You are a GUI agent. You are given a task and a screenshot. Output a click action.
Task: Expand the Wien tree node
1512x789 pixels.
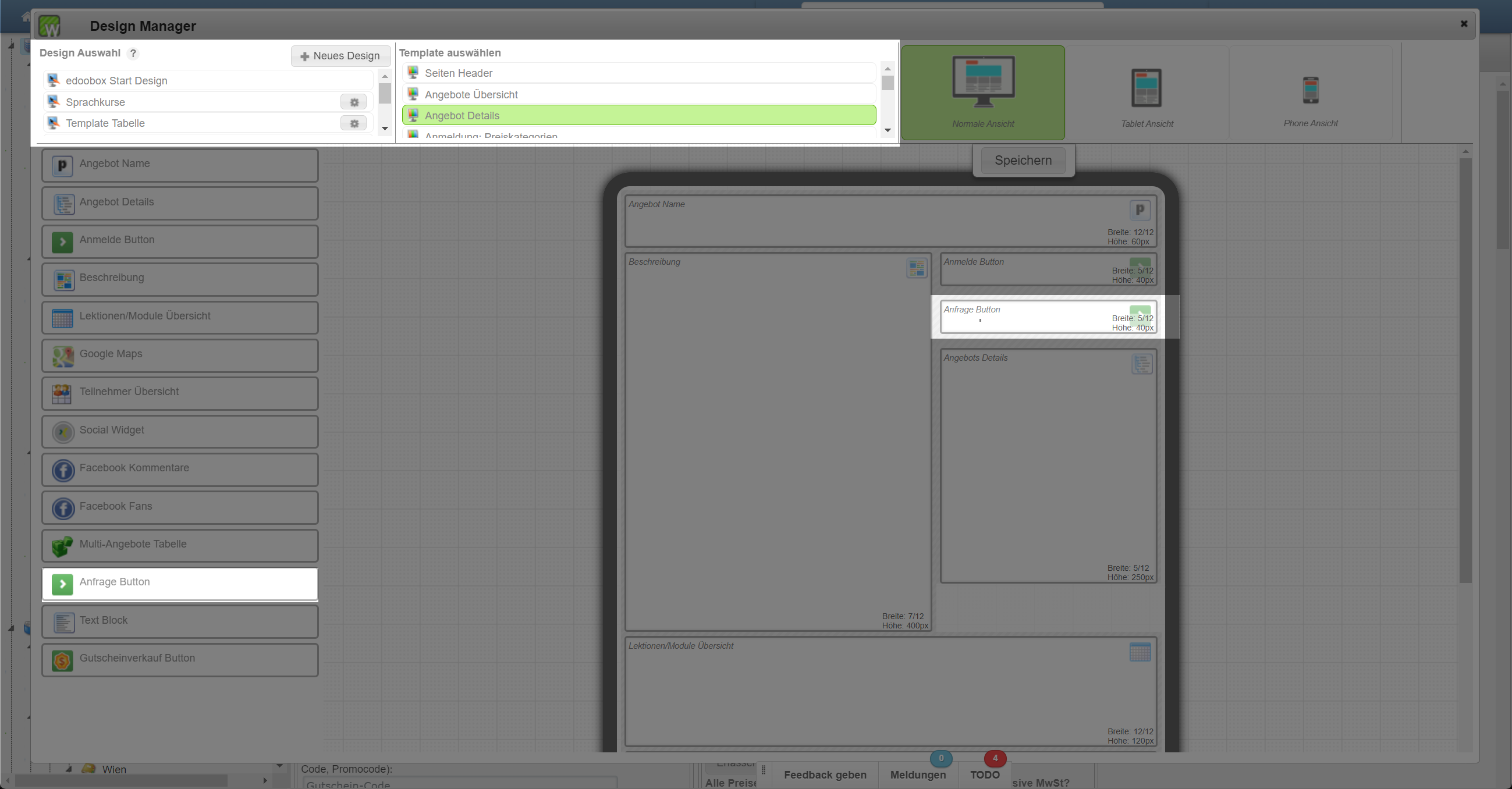[69, 769]
